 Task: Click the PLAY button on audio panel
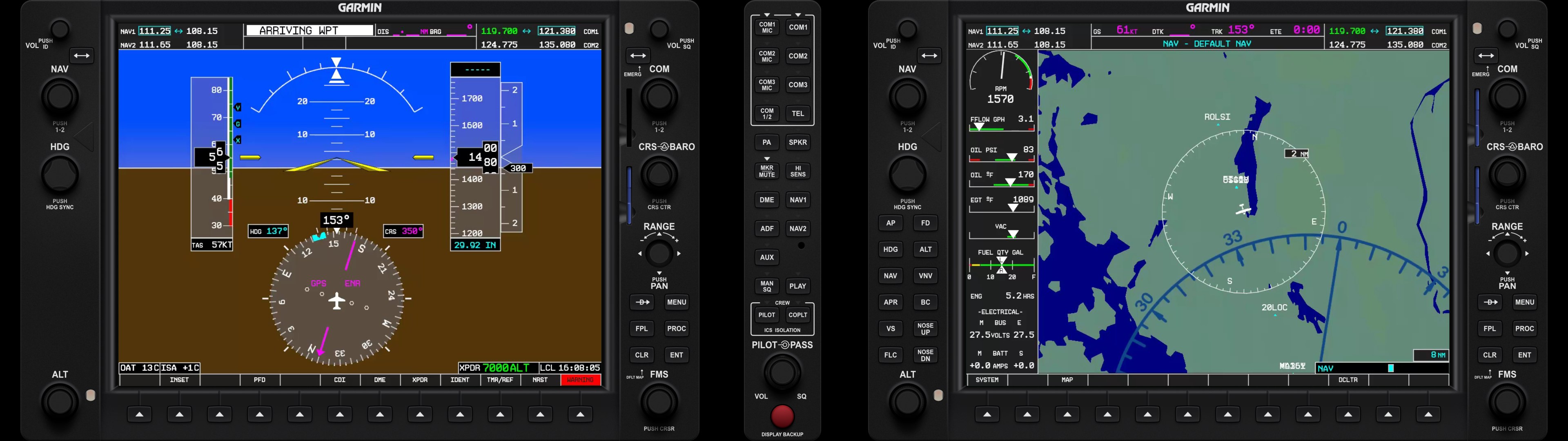coord(798,286)
